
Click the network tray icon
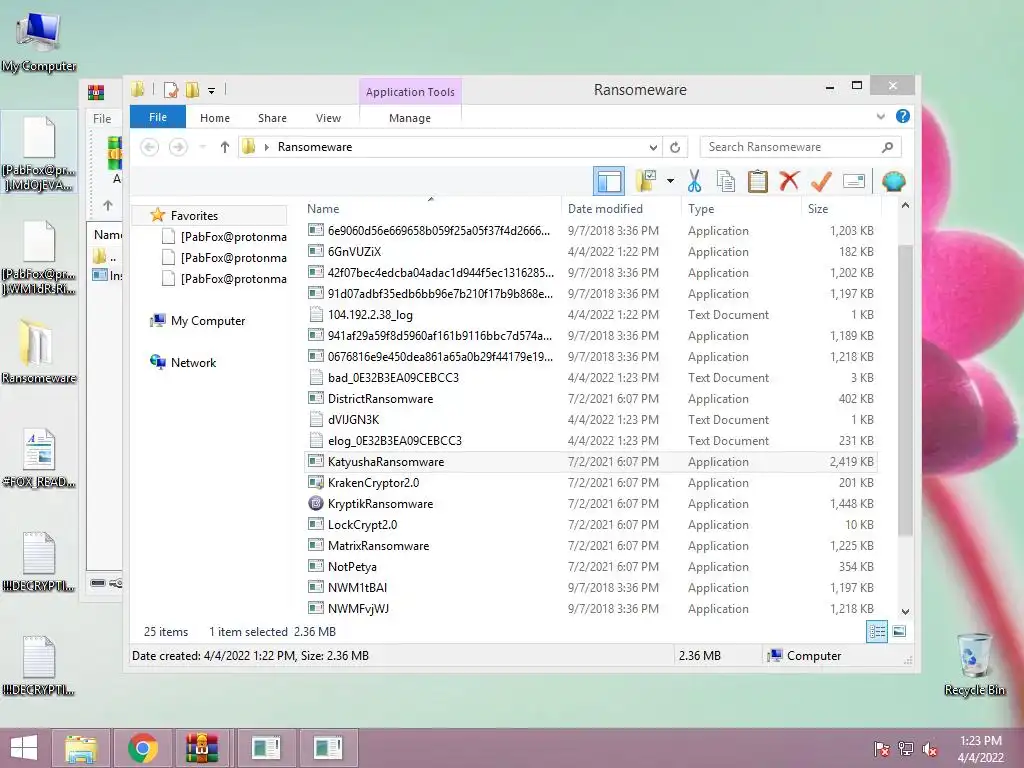905,749
